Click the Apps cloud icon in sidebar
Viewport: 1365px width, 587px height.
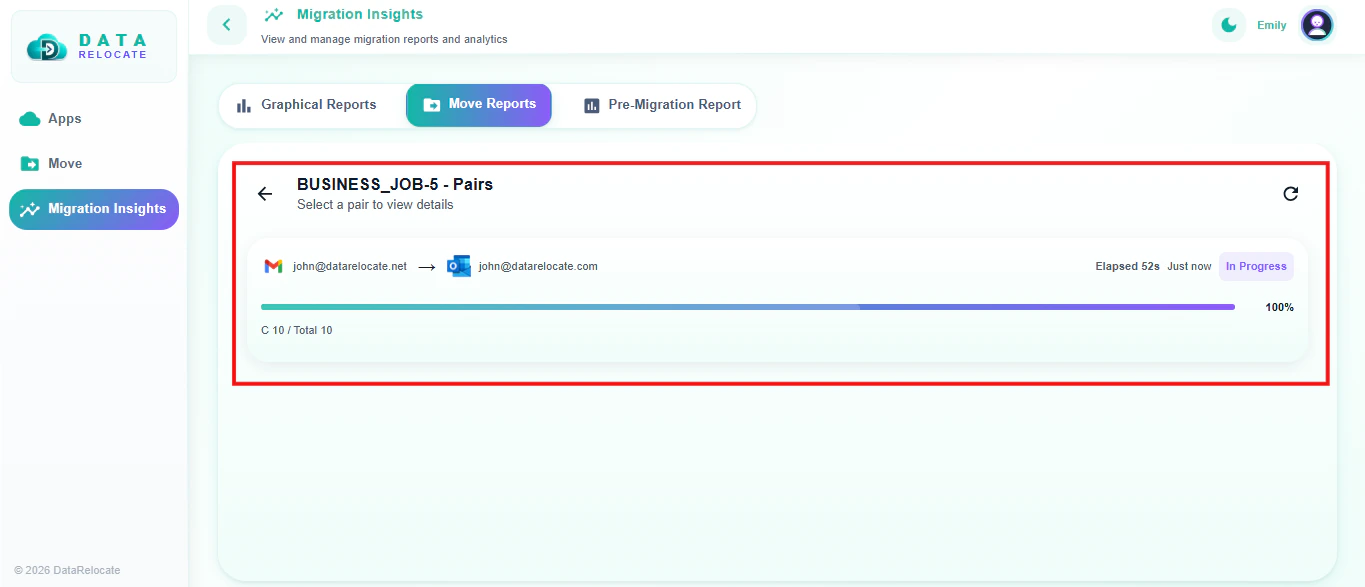pyautogui.click(x=30, y=119)
